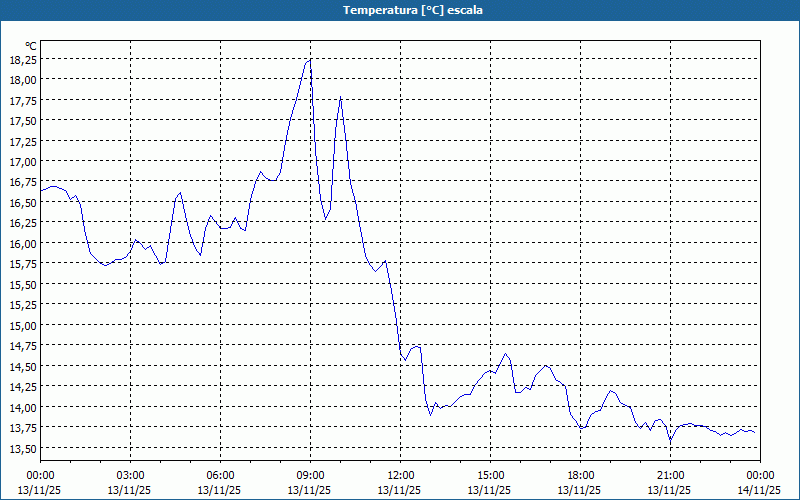Select the 15,25 y-axis label
The image size is (800, 500).
[x=22, y=305]
